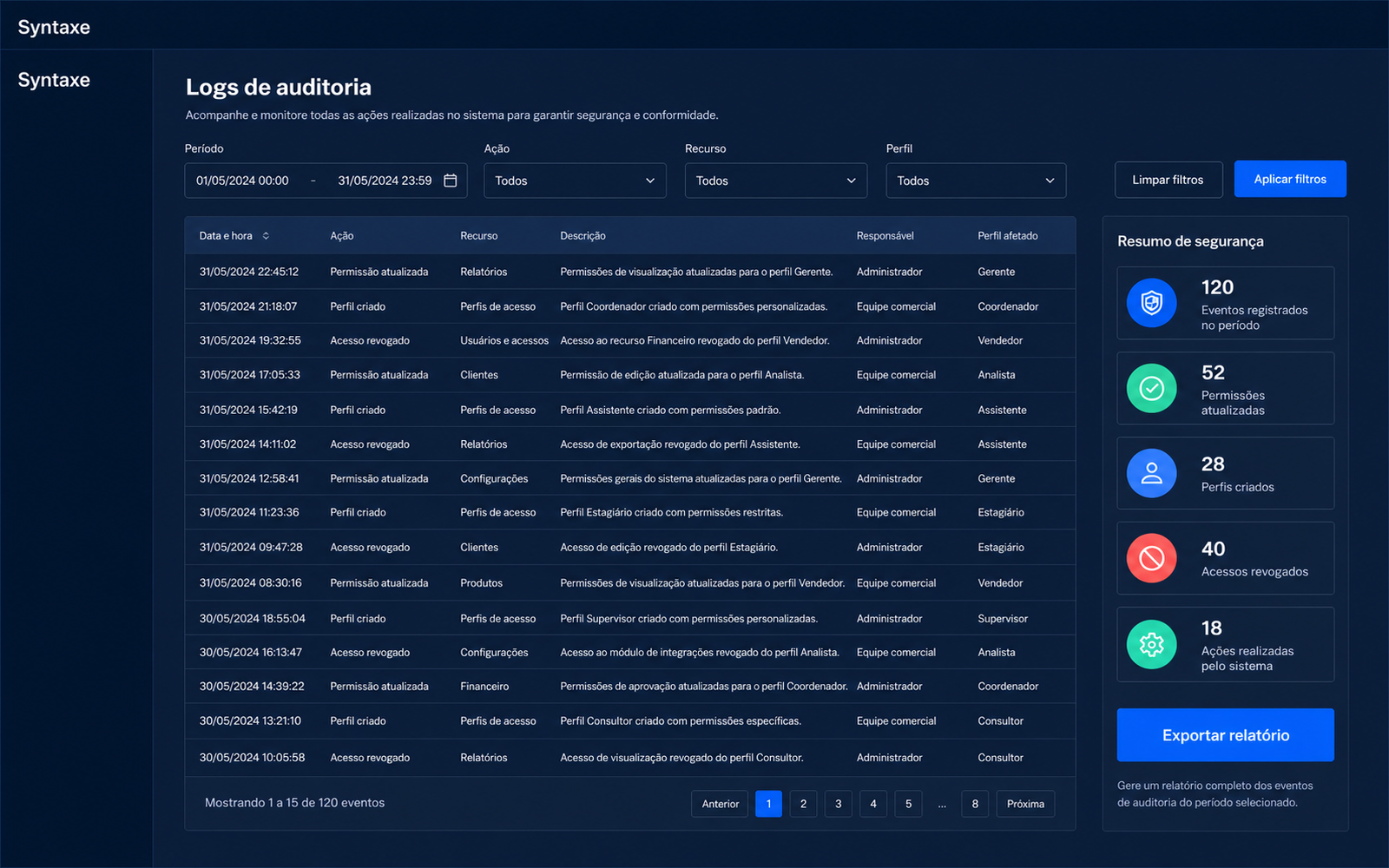Select the row dated 31/05/2024 08:30:16
1389x868 pixels.
point(630,583)
